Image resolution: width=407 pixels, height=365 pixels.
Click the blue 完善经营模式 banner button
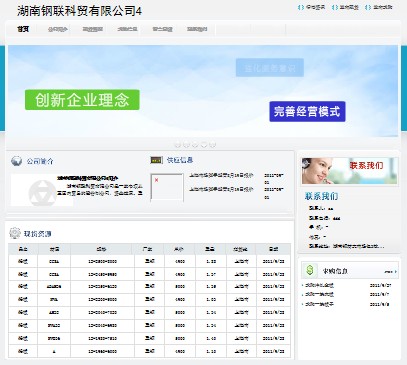point(307,111)
